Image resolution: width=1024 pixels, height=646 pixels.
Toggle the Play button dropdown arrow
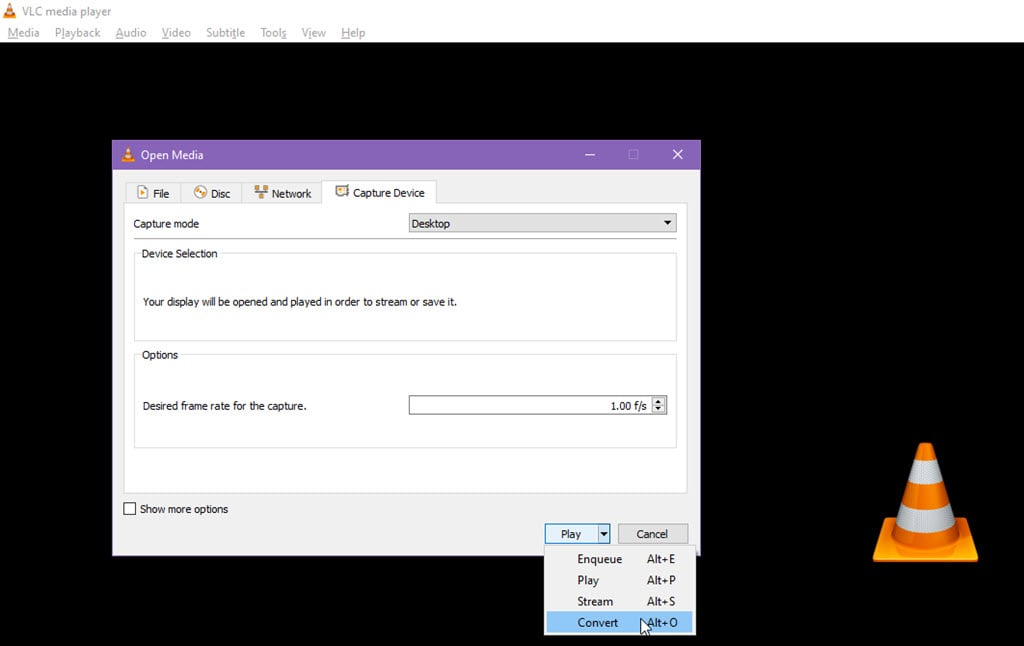603,534
